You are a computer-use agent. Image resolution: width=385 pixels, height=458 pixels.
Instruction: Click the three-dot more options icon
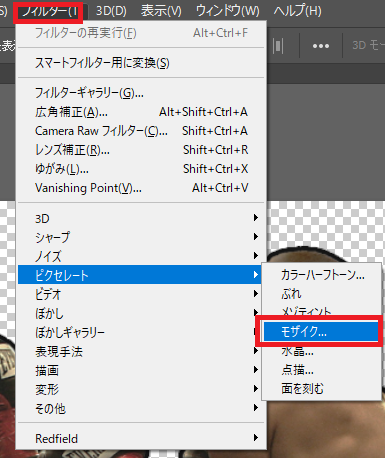click(x=321, y=46)
